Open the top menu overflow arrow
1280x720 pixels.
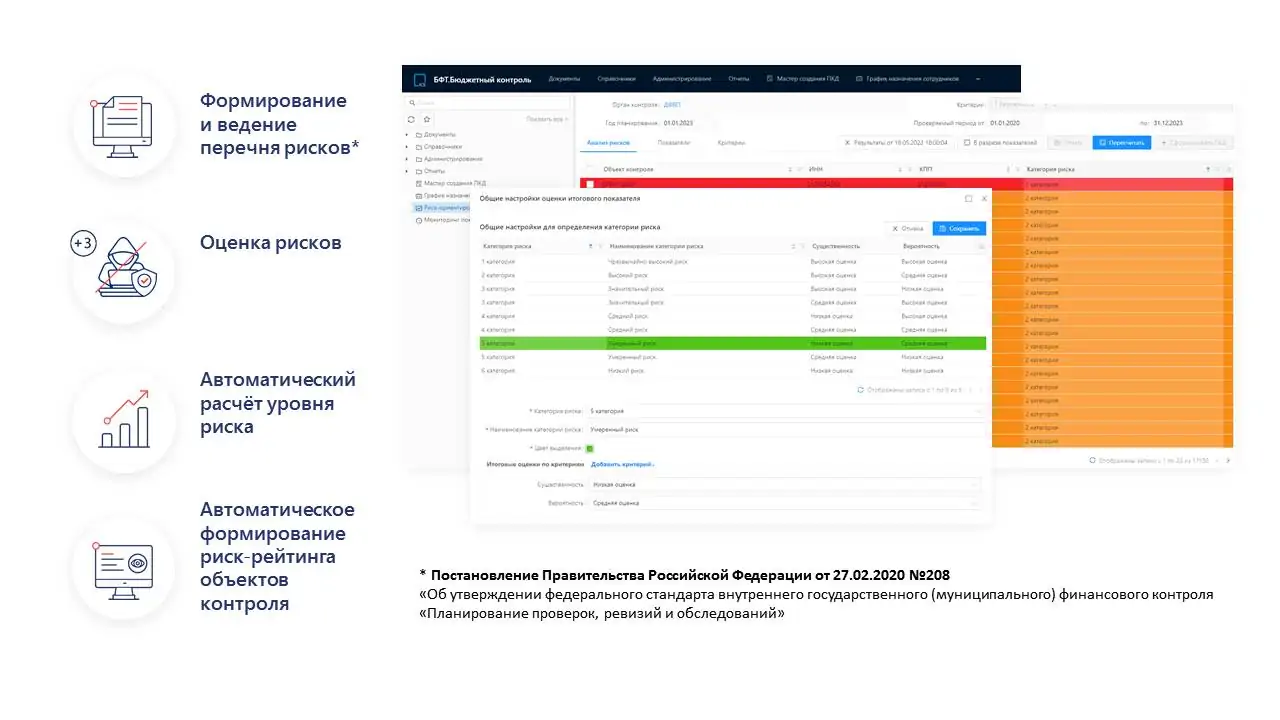[x=978, y=79]
